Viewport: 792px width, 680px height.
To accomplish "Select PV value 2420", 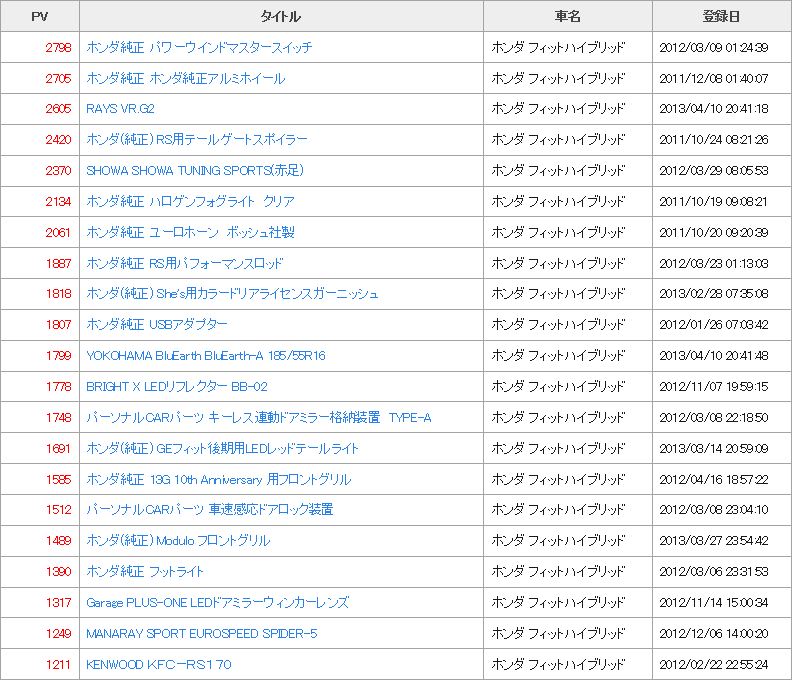I will click(x=58, y=139).
